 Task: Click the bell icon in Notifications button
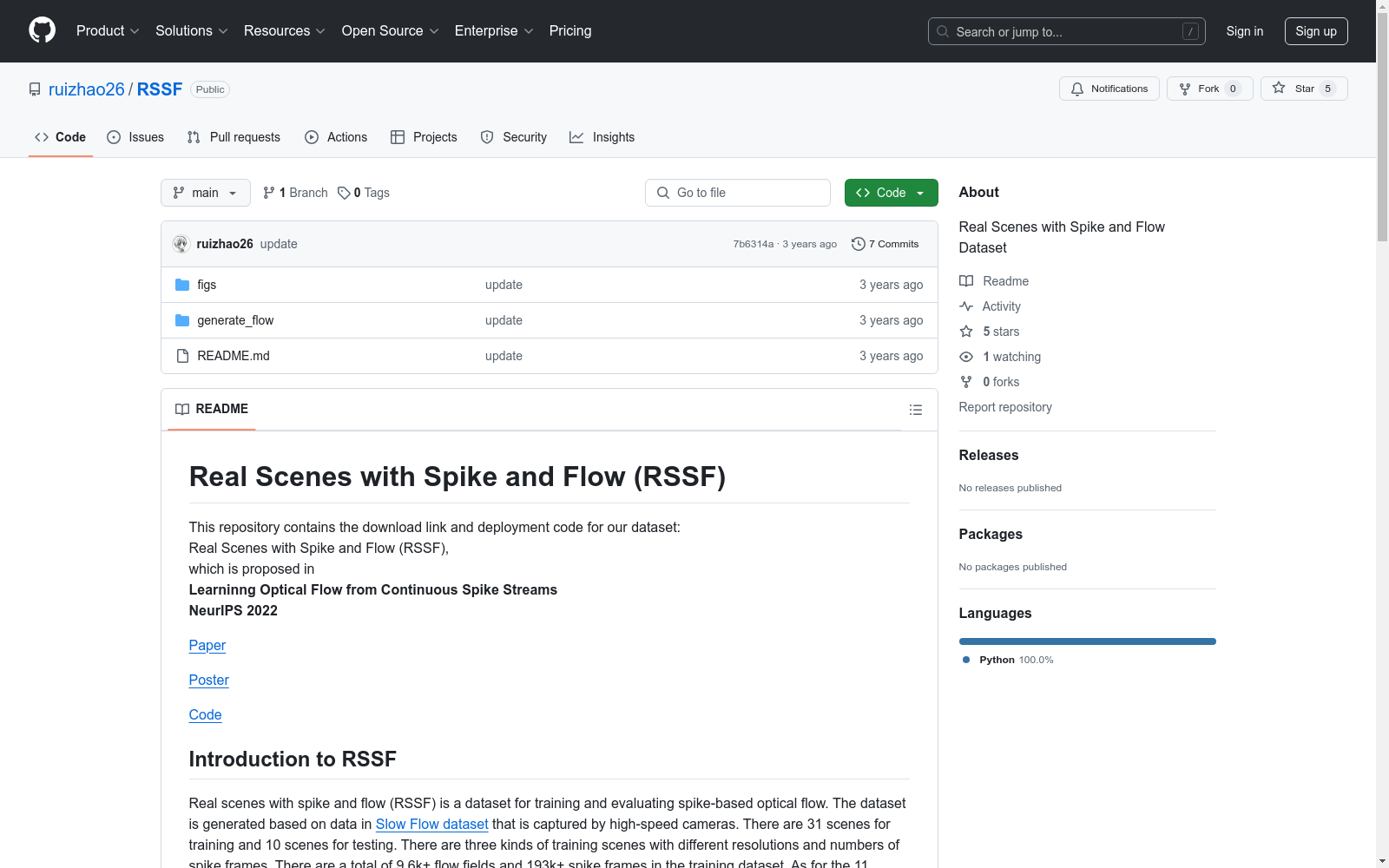[1077, 89]
